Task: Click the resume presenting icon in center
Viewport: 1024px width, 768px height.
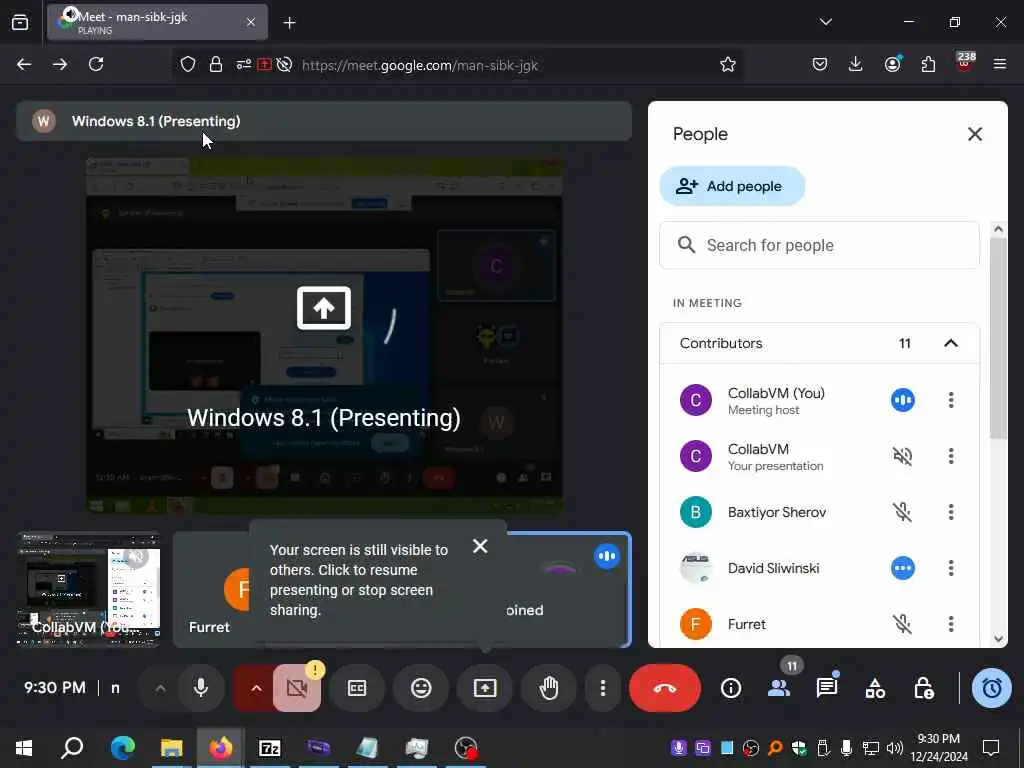Action: 324,308
